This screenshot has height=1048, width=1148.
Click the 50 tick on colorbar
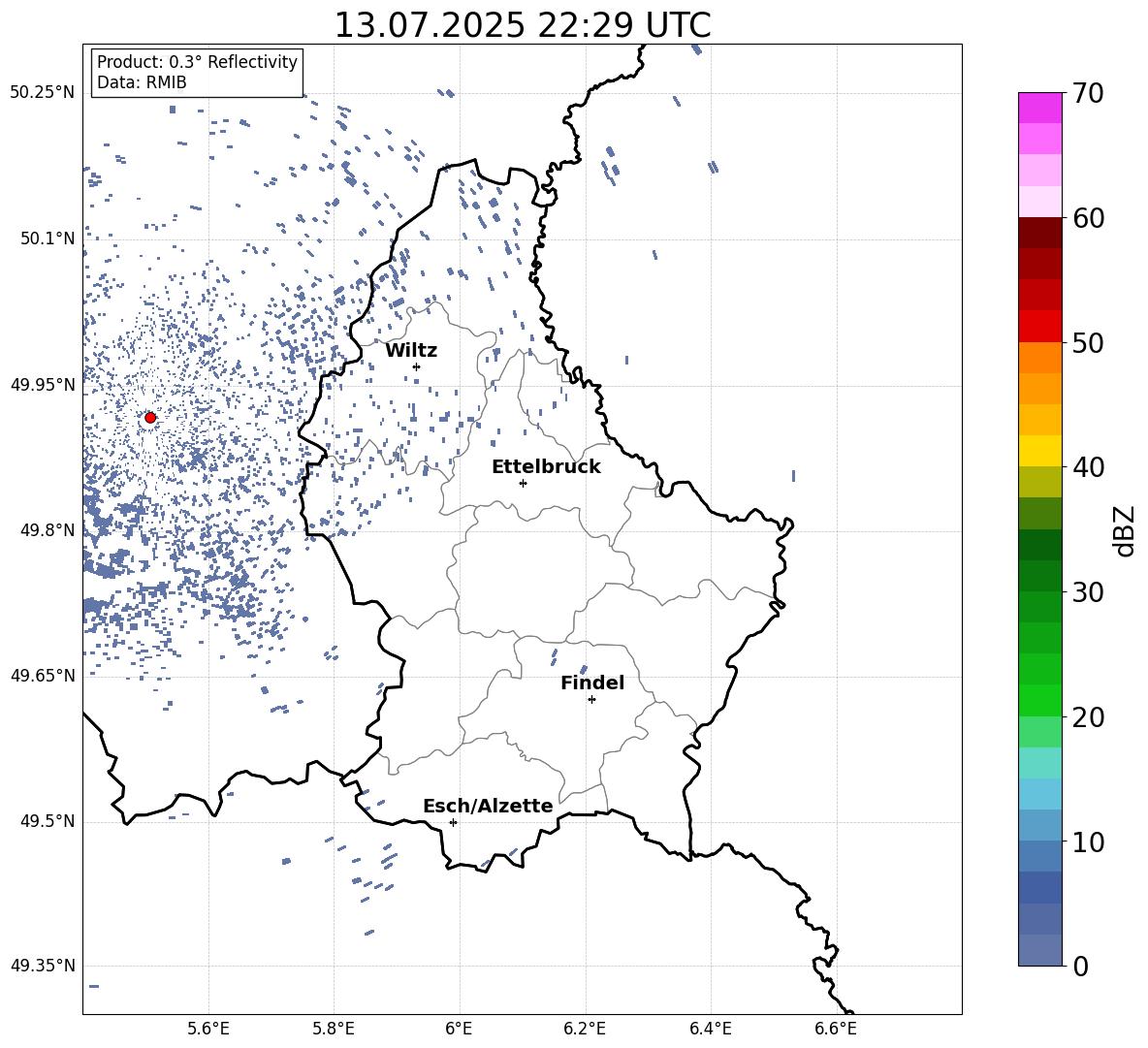click(x=1088, y=343)
